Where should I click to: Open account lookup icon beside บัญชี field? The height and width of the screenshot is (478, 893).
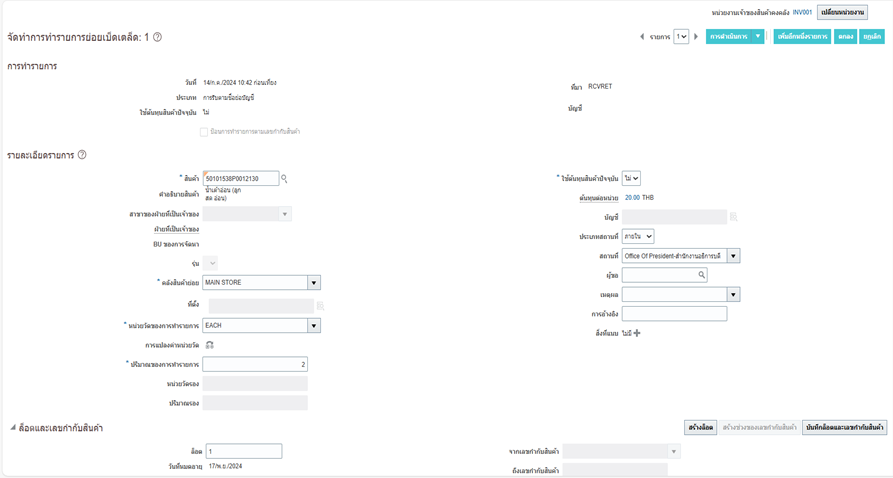coord(734,217)
